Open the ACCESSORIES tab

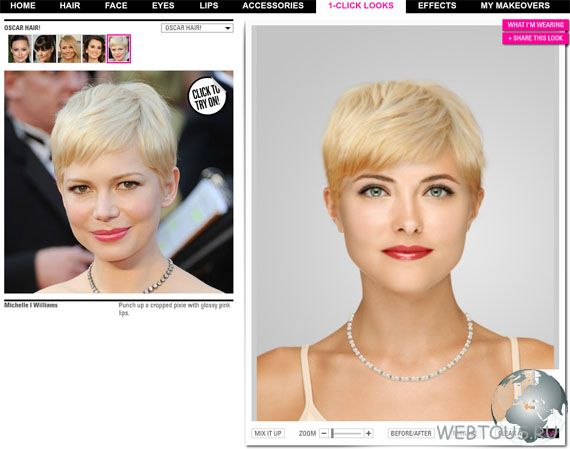point(273,6)
